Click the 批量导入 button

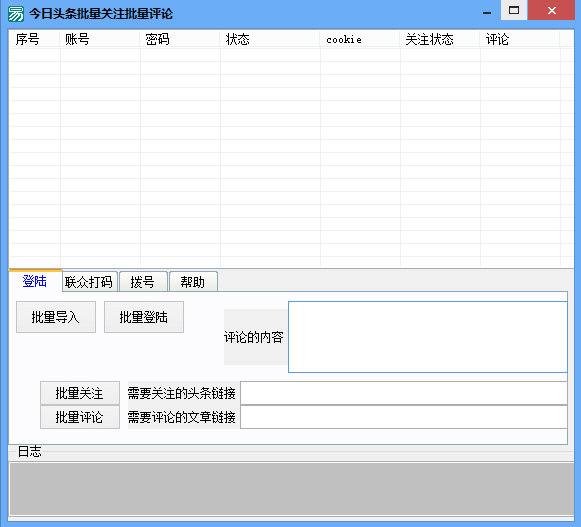56,317
